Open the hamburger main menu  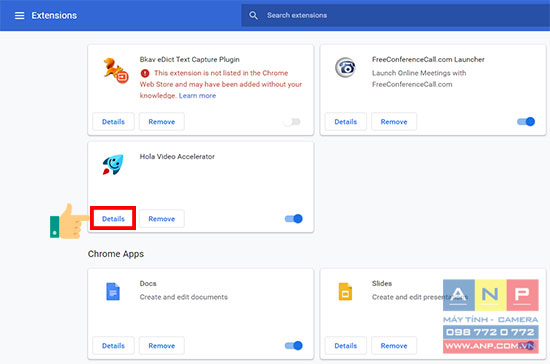click(19, 15)
